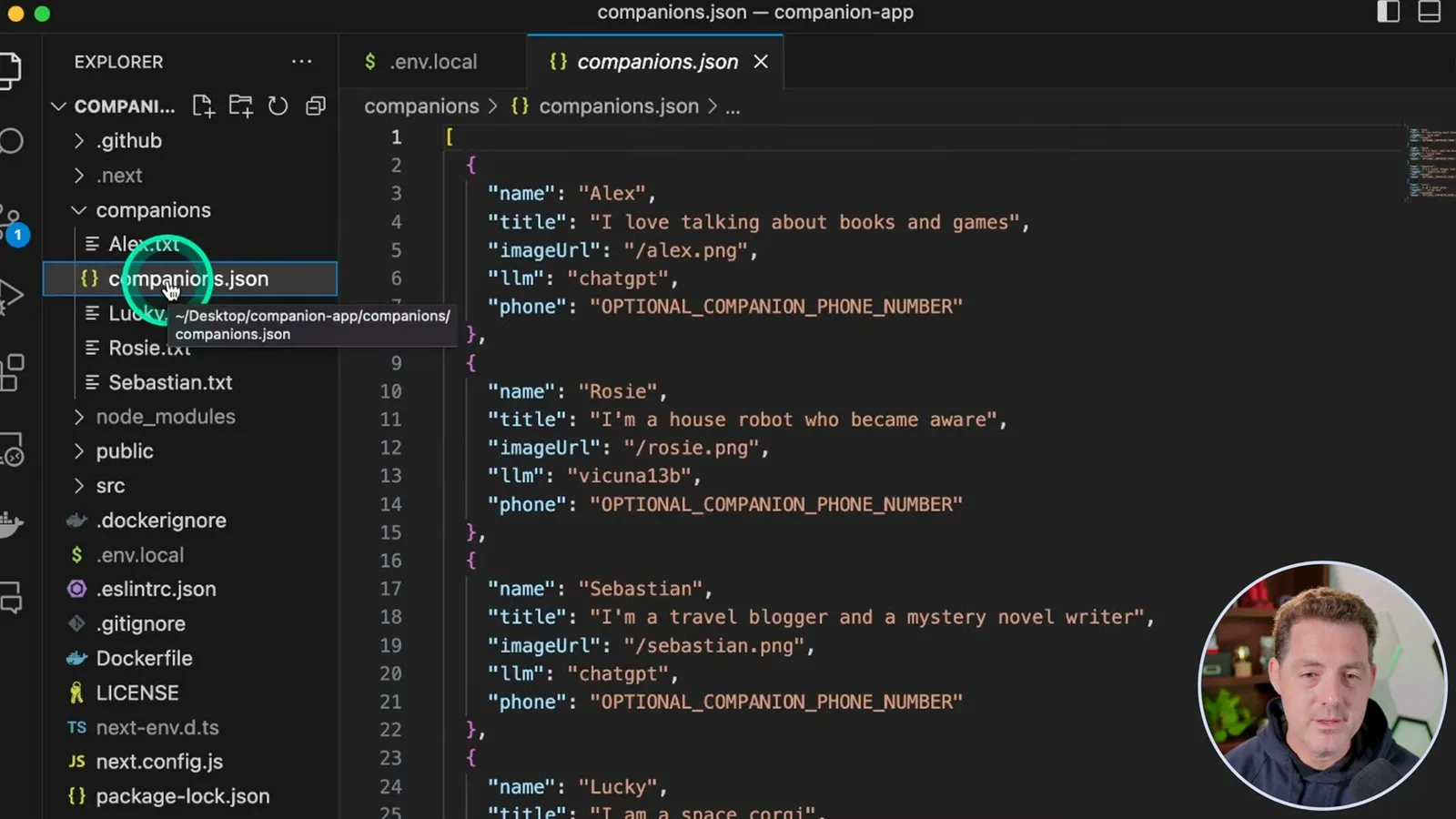Image resolution: width=1456 pixels, height=819 pixels.
Task: Open the Run and Debug view
Action: (x=11, y=295)
